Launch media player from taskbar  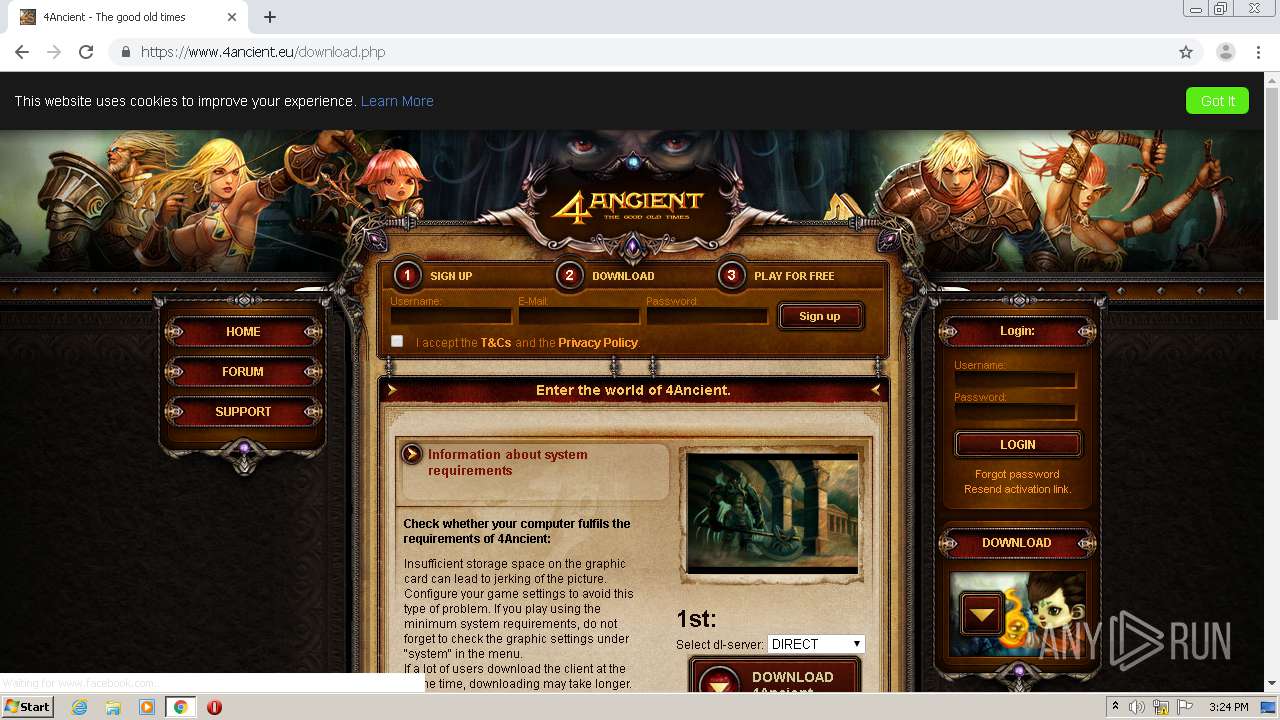(x=147, y=707)
